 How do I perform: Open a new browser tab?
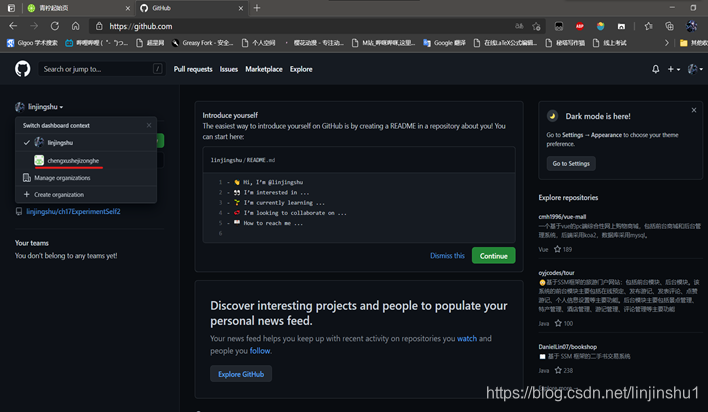click(257, 8)
